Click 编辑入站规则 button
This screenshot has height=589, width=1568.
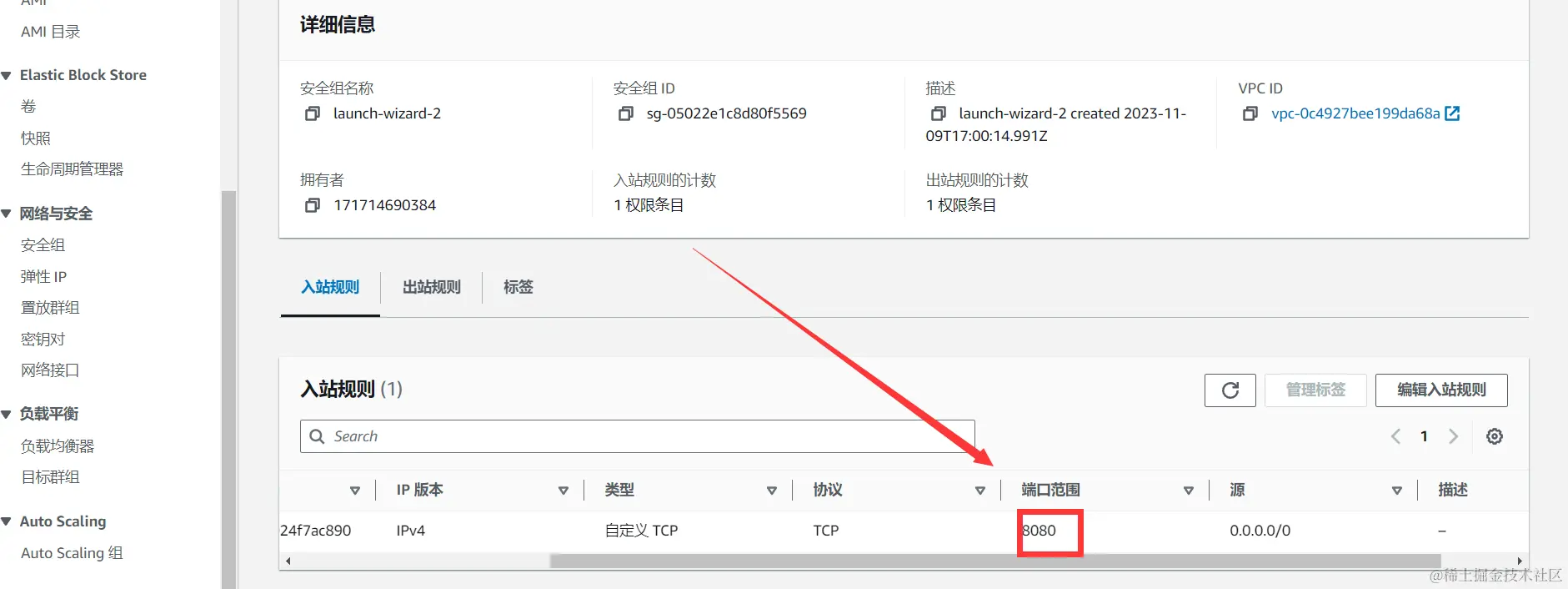click(x=1441, y=390)
